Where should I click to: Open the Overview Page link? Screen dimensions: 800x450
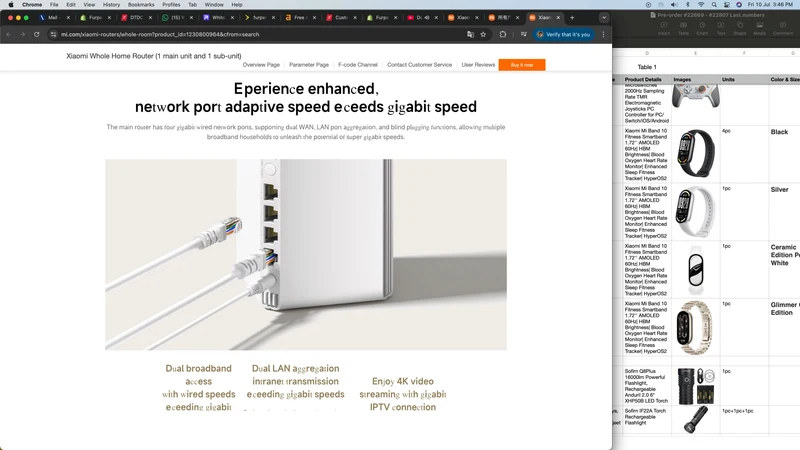point(261,65)
